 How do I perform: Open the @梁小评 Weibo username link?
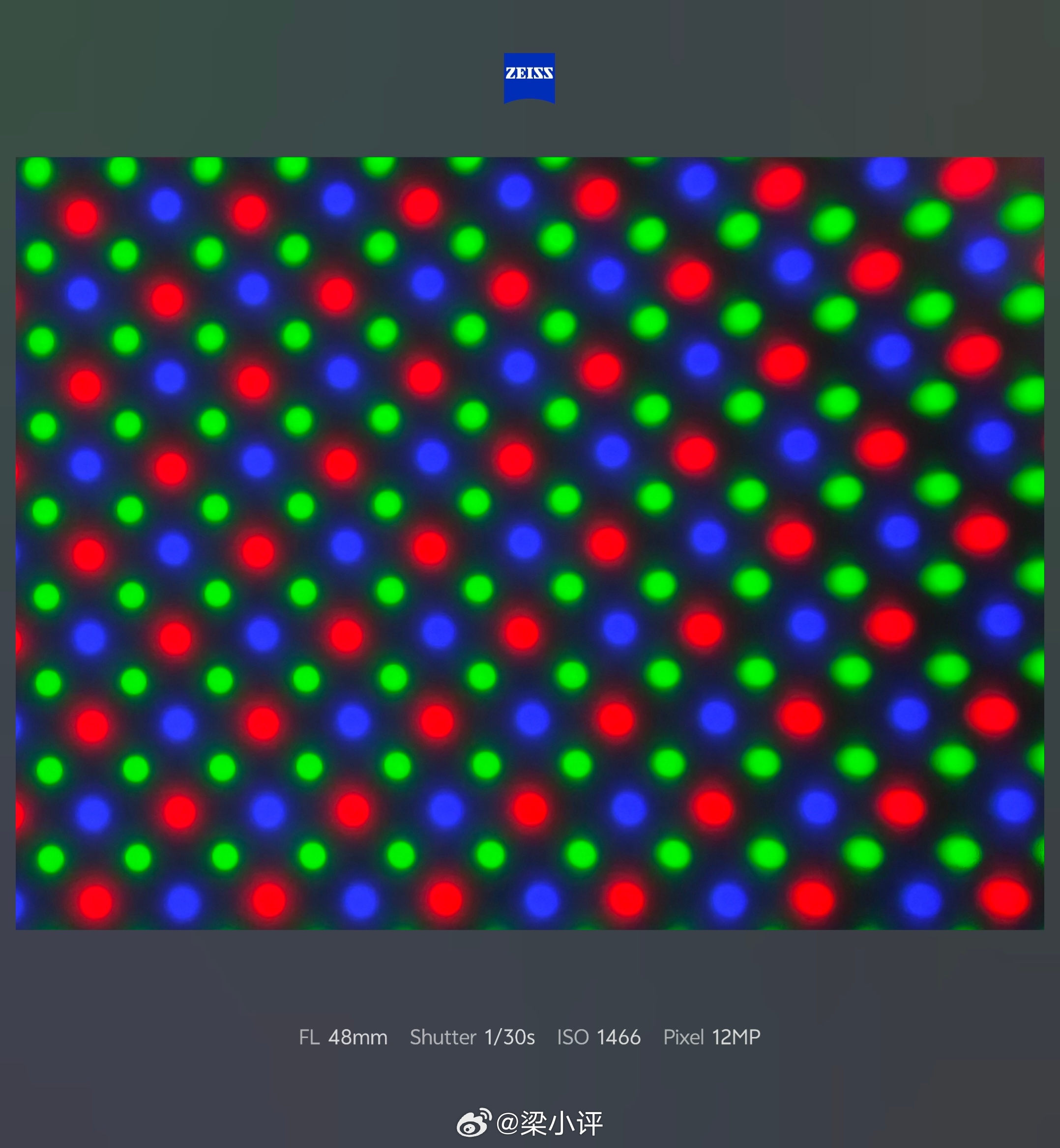pos(549,1123)
